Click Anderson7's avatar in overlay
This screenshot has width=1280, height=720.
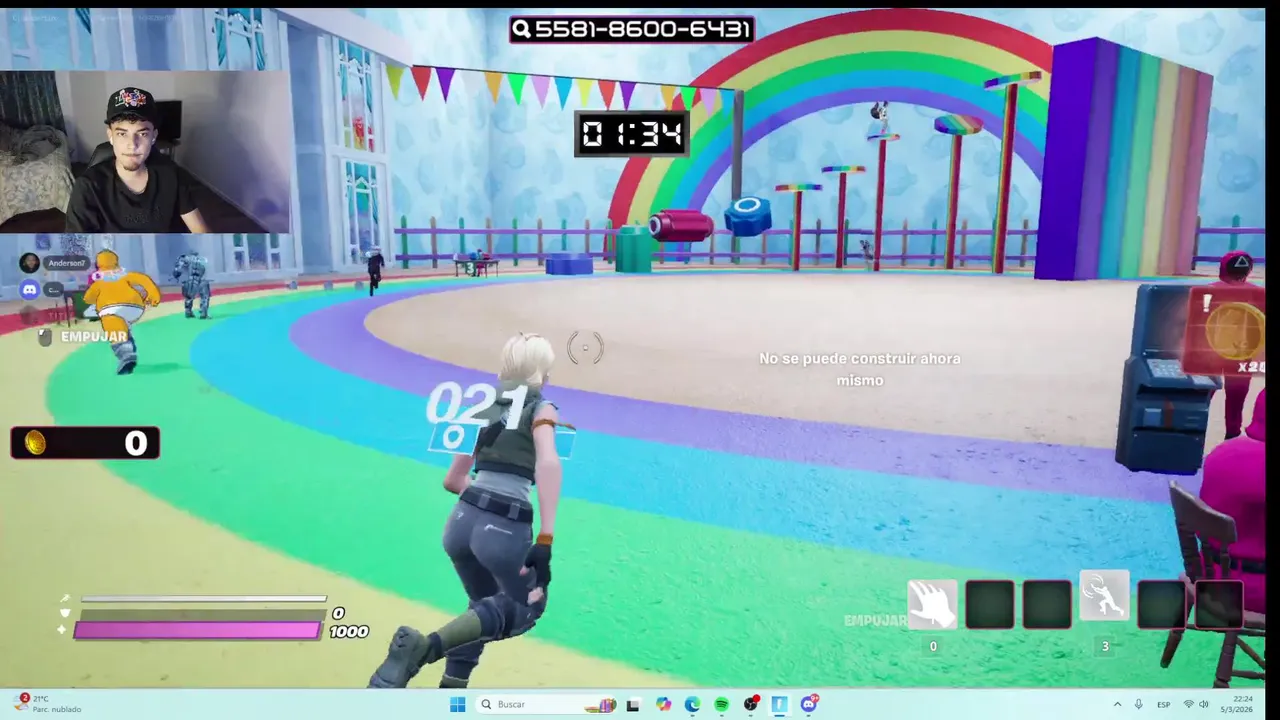[x=29, y=263]
